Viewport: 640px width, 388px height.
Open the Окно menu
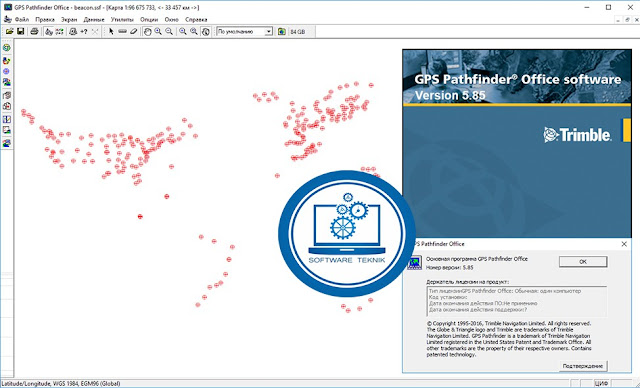(171, 20)
